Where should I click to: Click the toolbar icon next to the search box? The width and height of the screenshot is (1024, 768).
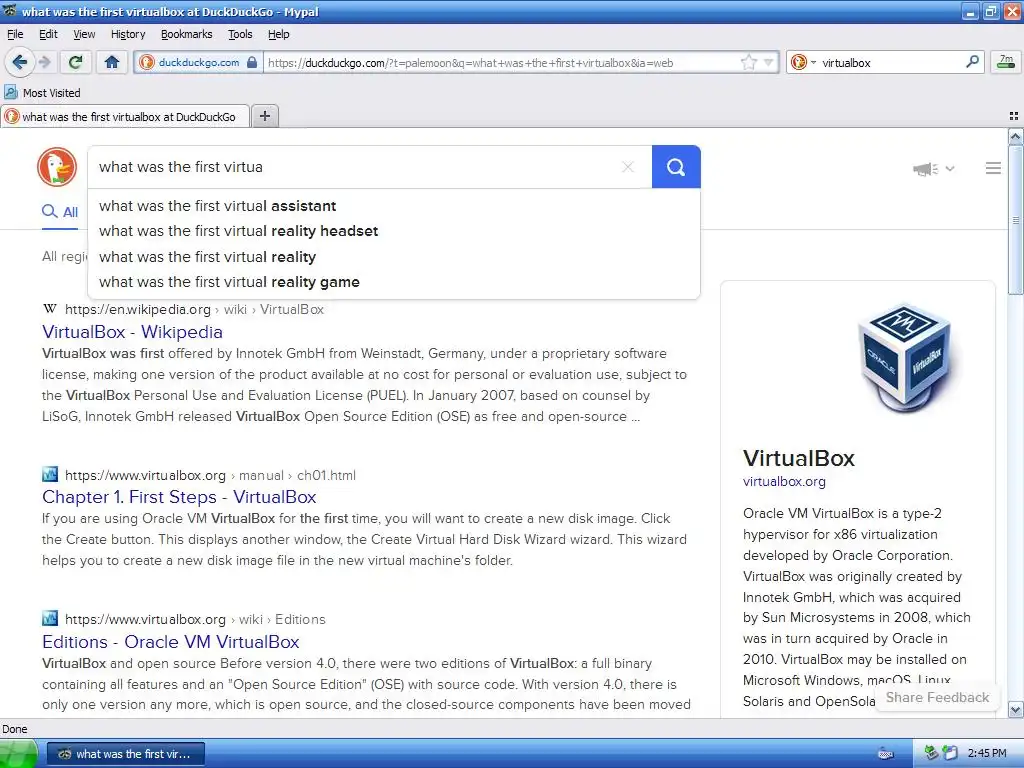1006,63
